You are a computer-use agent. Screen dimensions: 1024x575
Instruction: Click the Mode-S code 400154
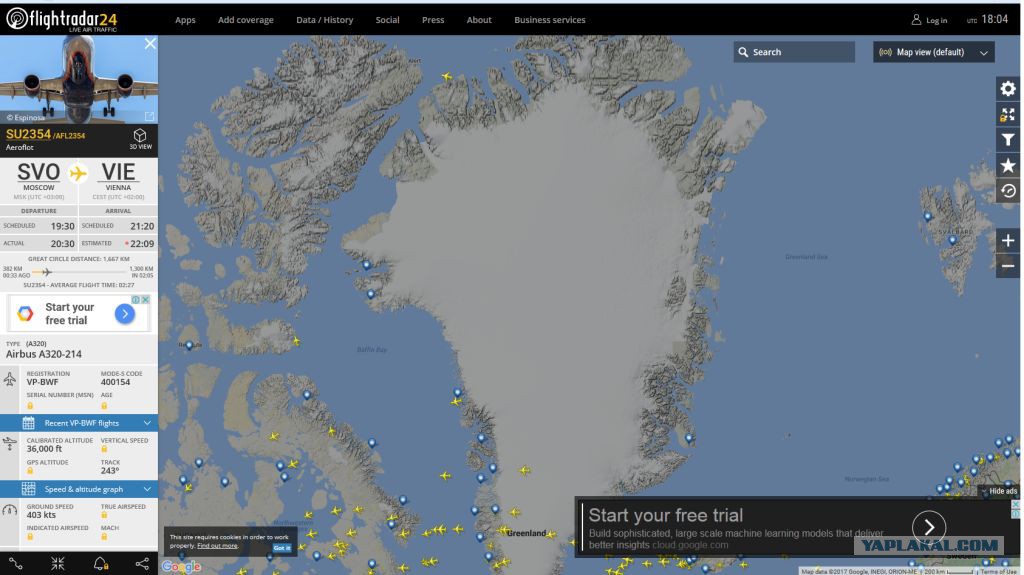tap(116, 382)
